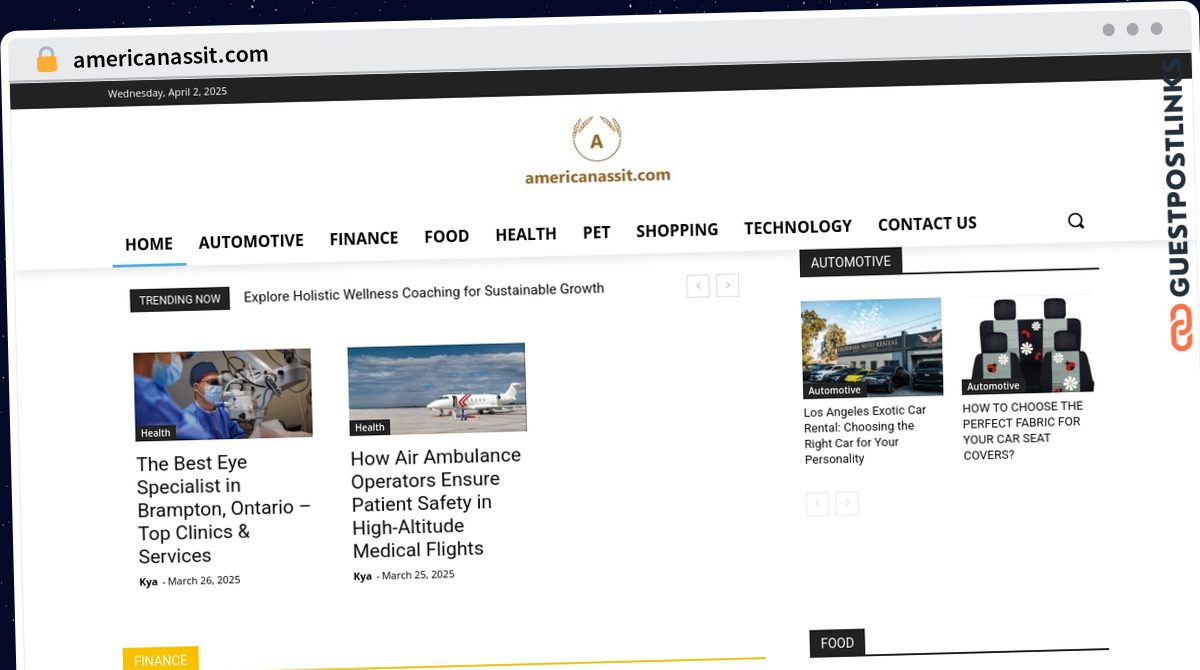
Task: Click the padlock security icon
Action: [x=47, y=60]
